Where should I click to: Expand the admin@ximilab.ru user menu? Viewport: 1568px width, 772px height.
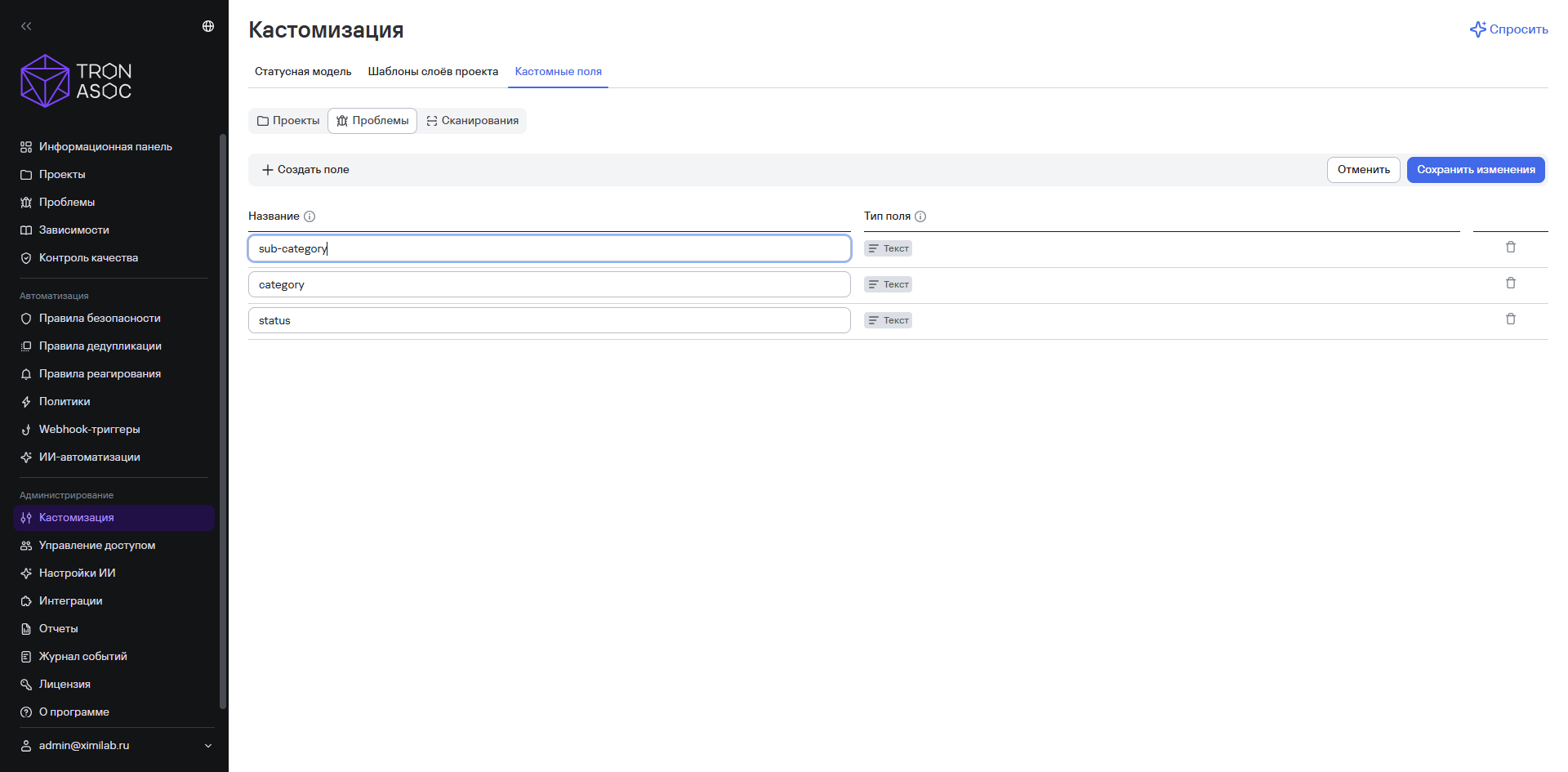(115, 745)
